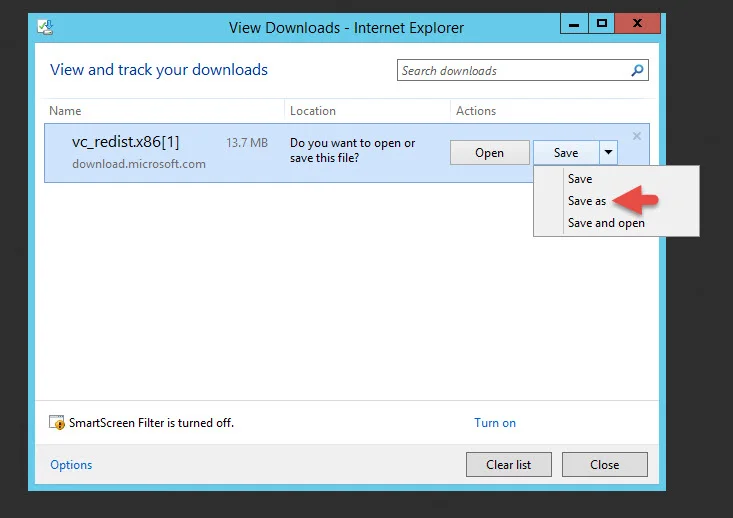Maximize the View Downloads window
The height and width of the screenshot is (518, 733).
click(x=602, y=23)
